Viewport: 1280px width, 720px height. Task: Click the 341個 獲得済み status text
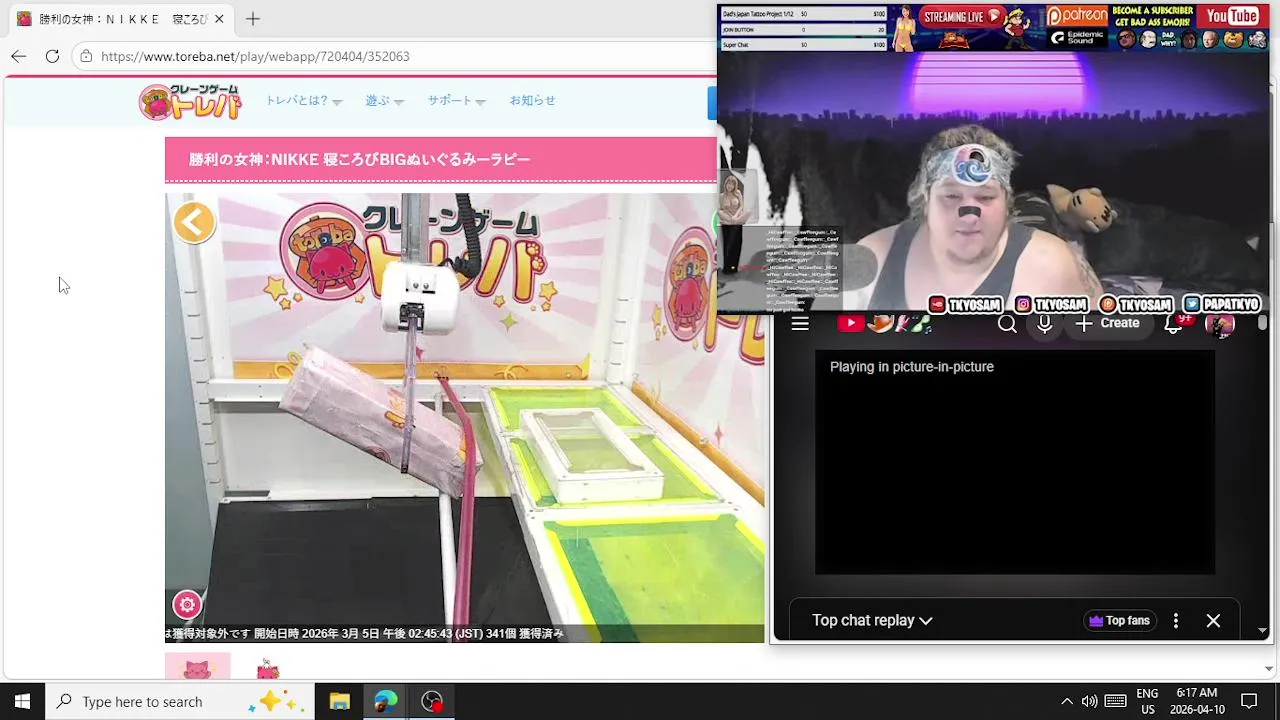point(525,633)
